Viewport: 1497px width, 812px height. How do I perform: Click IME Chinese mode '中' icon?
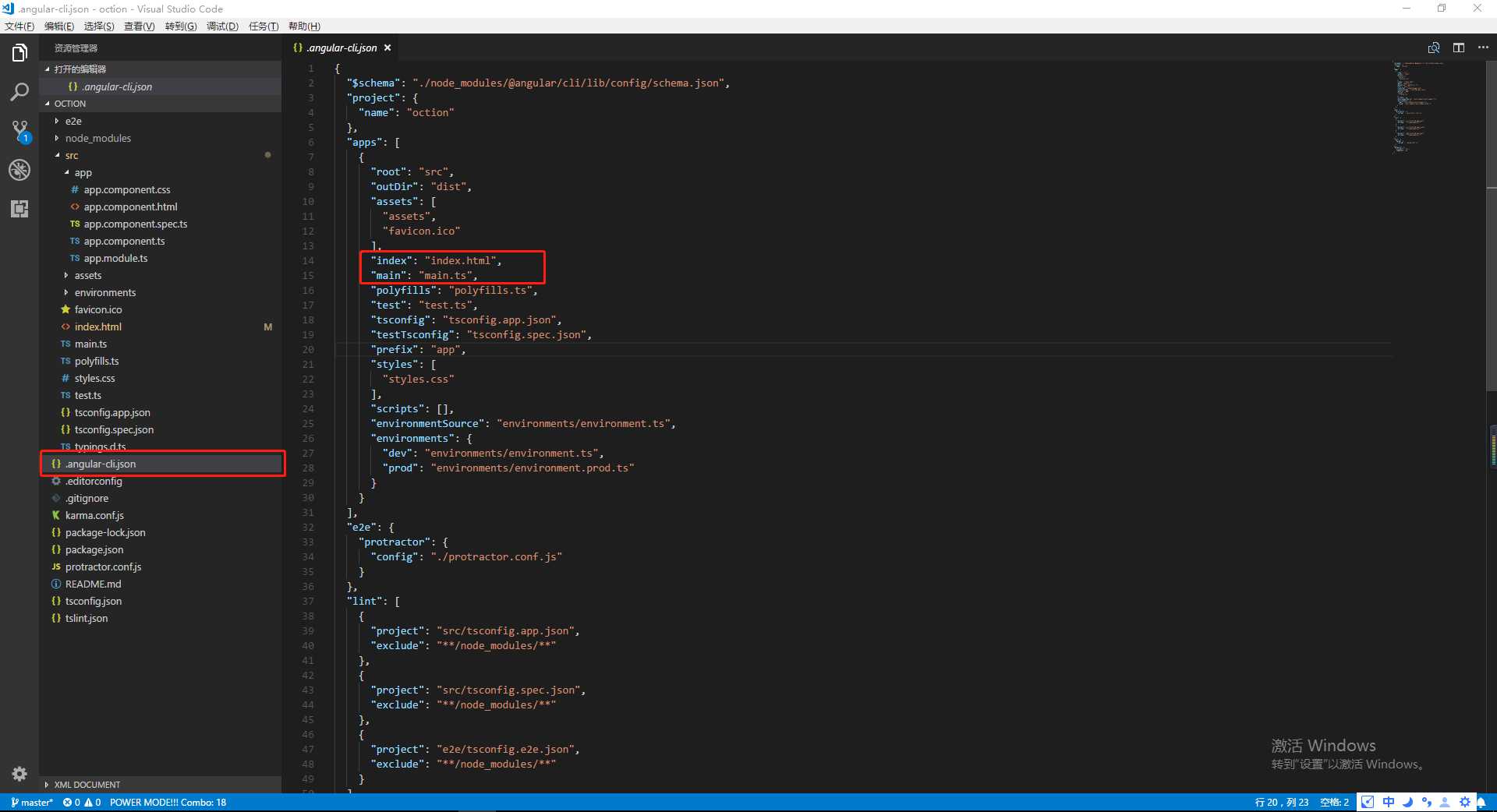1389,802
